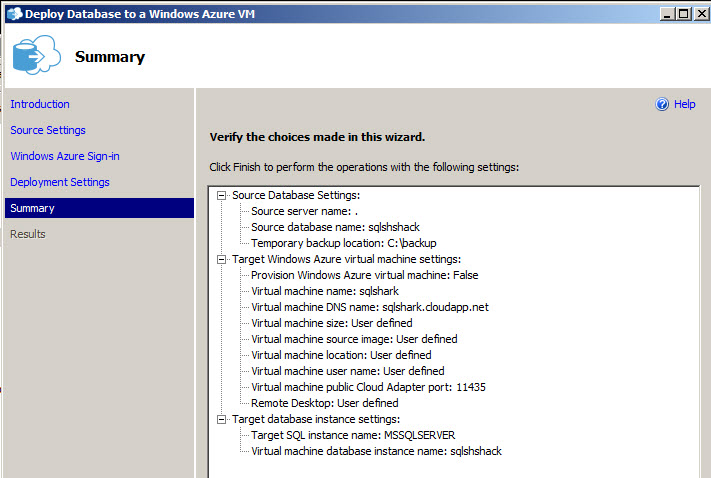
Task: Maximize the Deploy Database wizard window
Action: [683, 14]
